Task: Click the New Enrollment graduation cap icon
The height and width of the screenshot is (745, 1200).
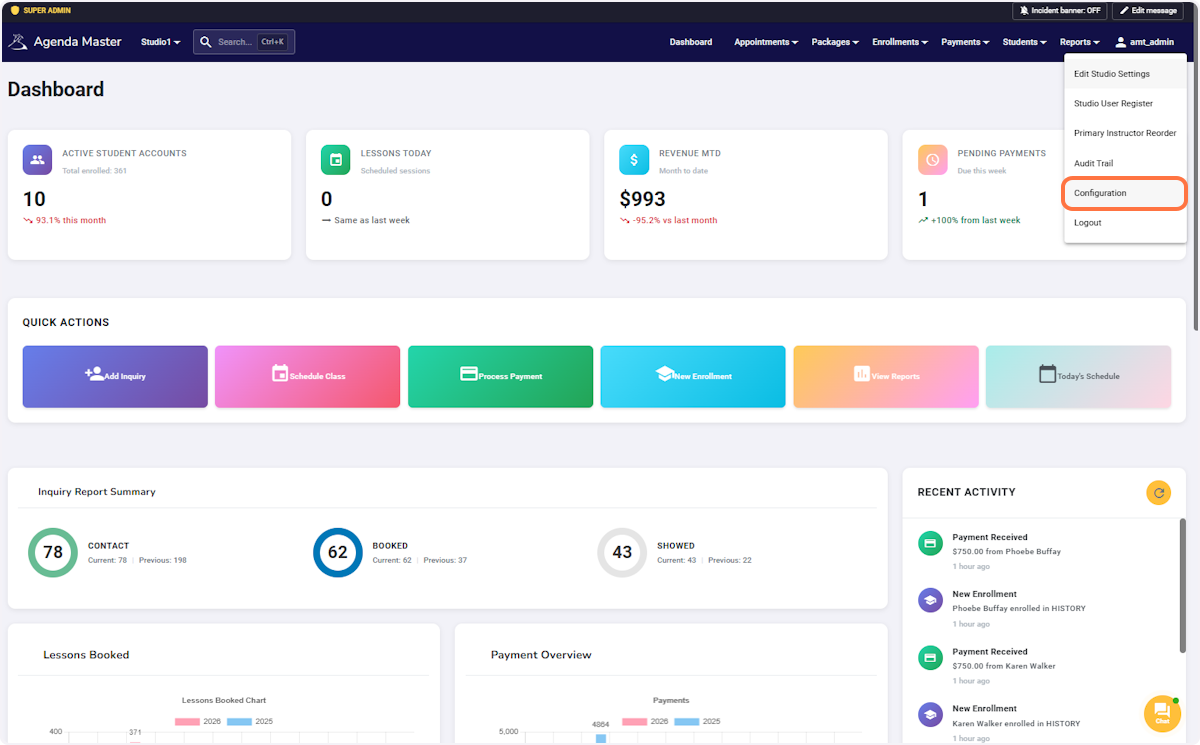Action: point(665,374)
